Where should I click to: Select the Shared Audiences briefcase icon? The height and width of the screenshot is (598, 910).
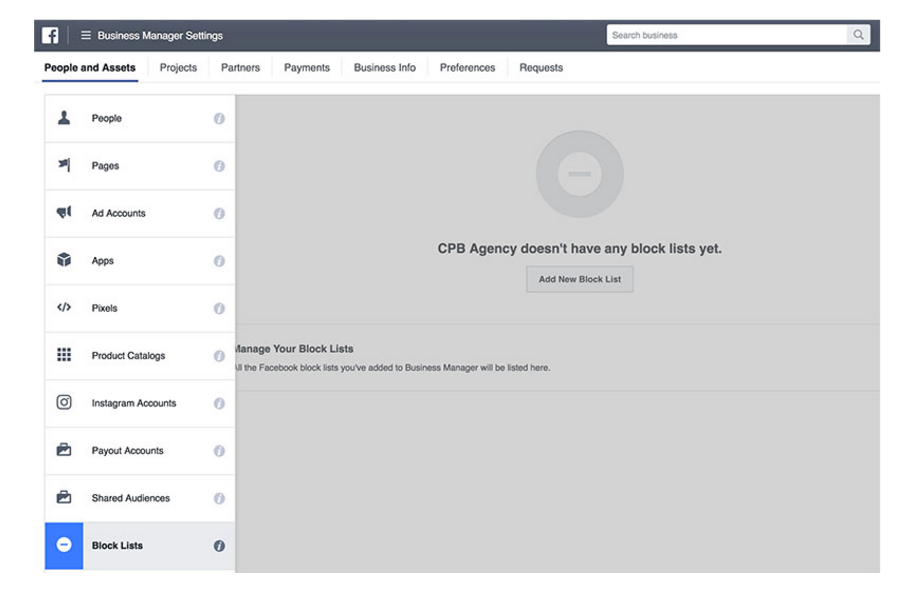pyautogui.click(x=64, y=498)
